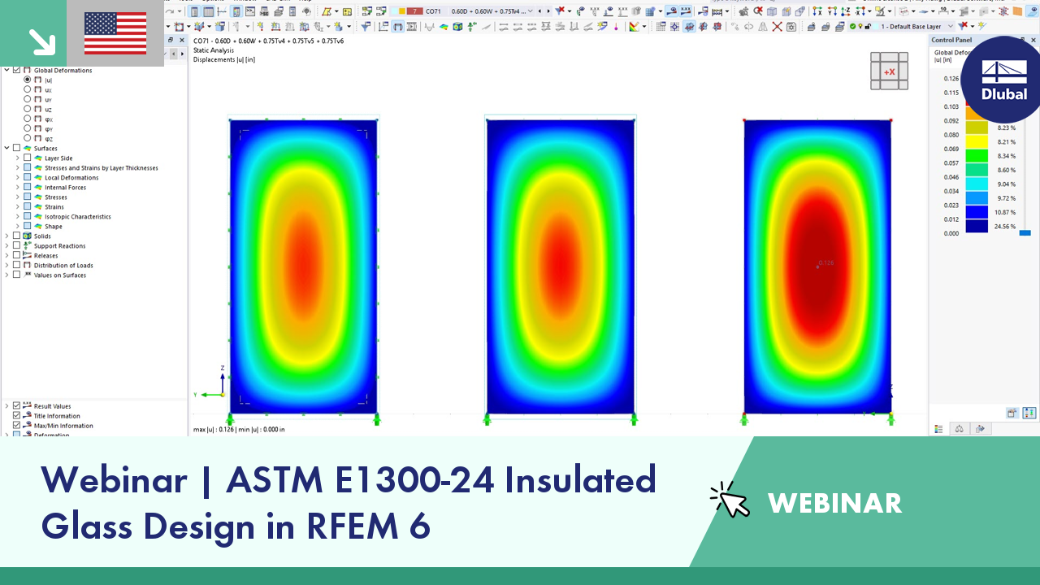Click the view in Y direction icon
Image resolution: width=1040 pixels, height=585 pixels.
coord(832,11)
